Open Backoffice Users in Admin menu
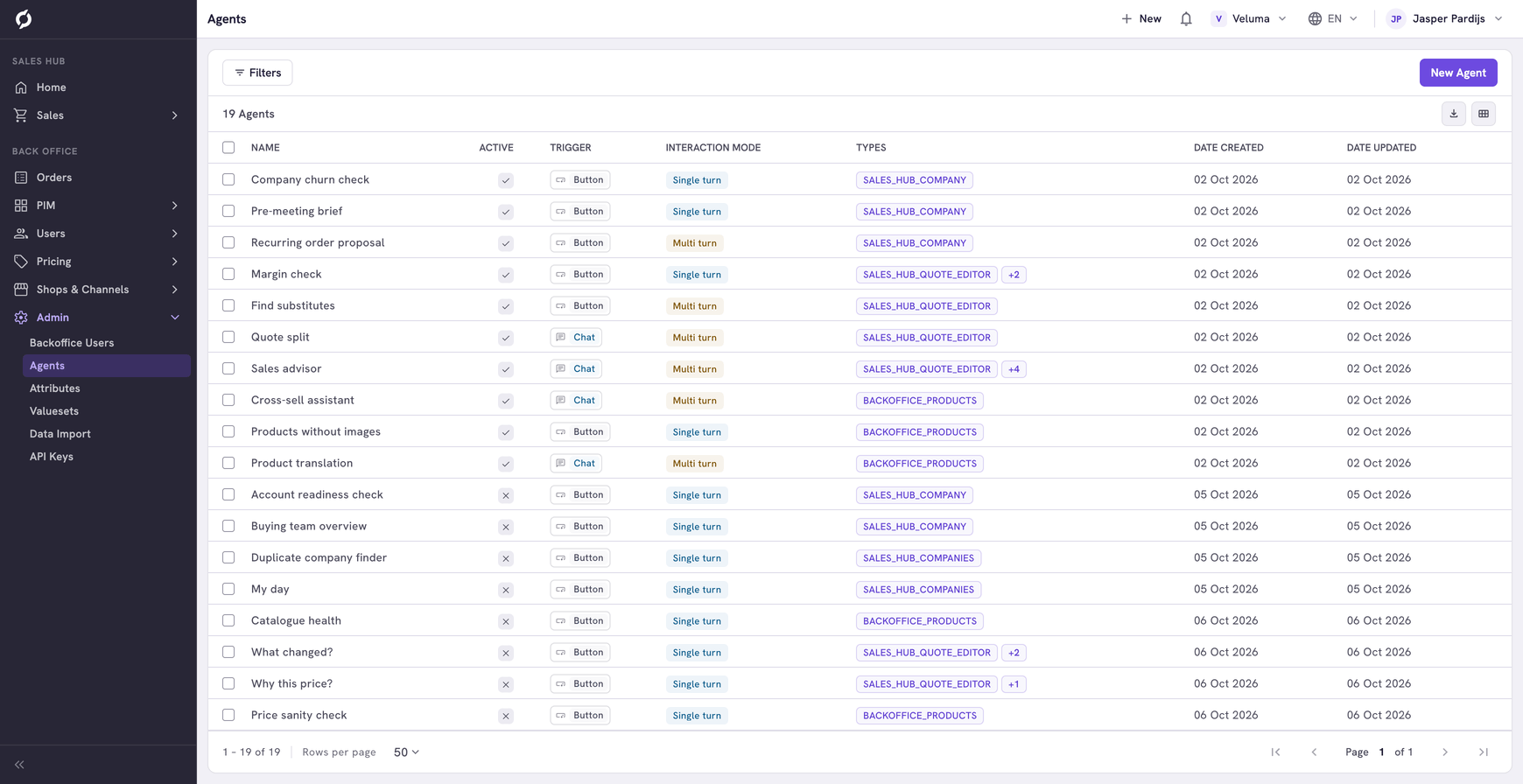1523x784 pixels. coord(72,343)
